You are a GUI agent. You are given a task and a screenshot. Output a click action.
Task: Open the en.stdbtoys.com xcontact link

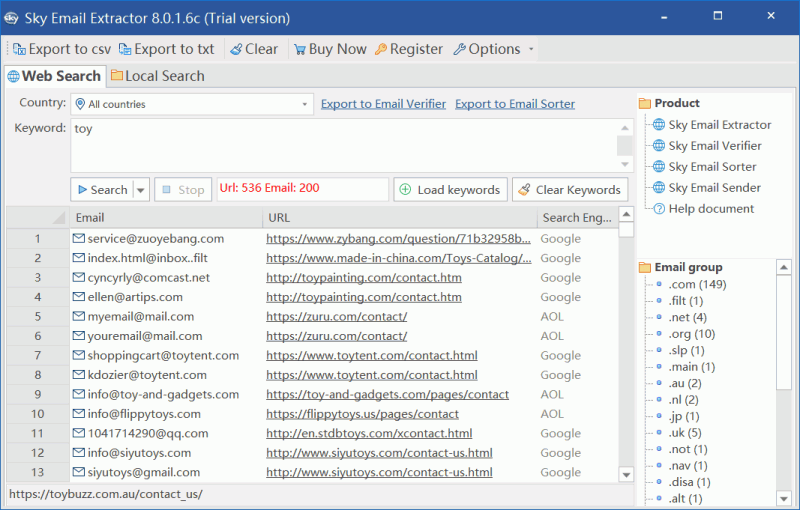click(369, 433)
